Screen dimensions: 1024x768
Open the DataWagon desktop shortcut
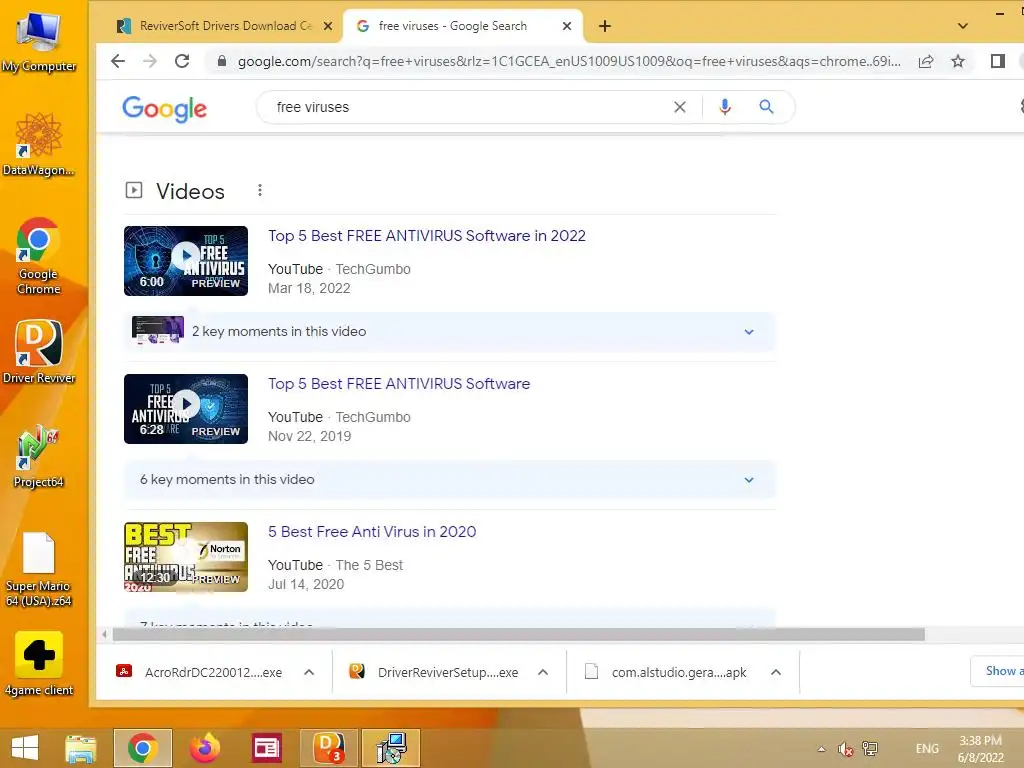tap(39, 144)
